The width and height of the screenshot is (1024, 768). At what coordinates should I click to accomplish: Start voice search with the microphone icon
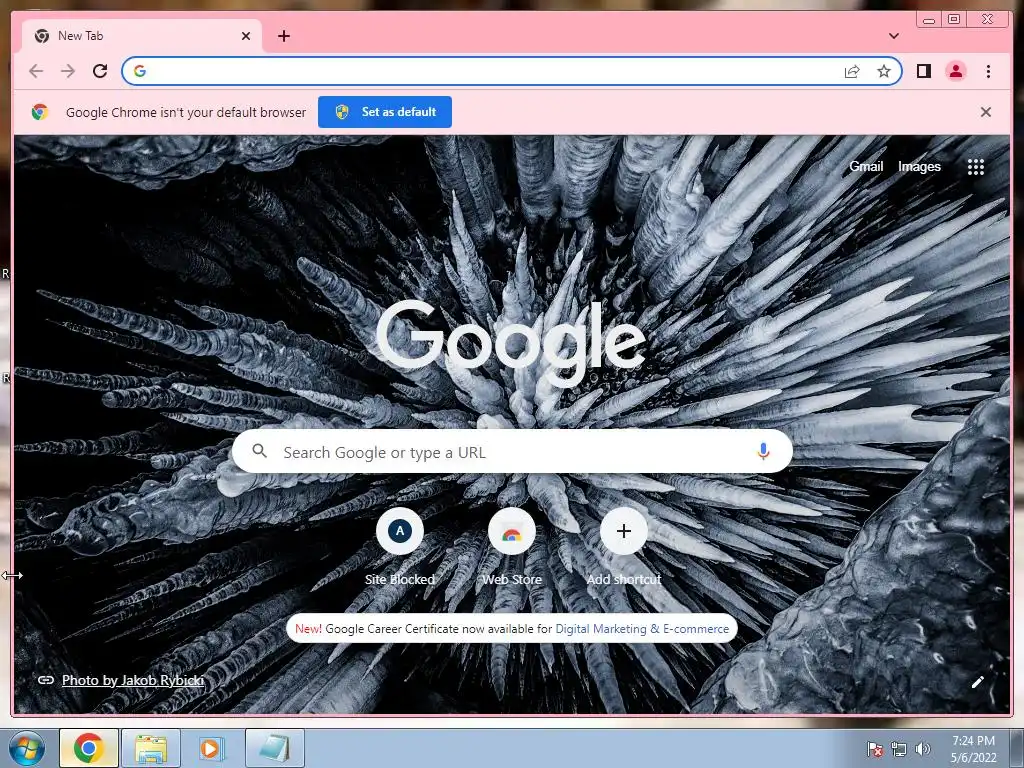[763, 451]
